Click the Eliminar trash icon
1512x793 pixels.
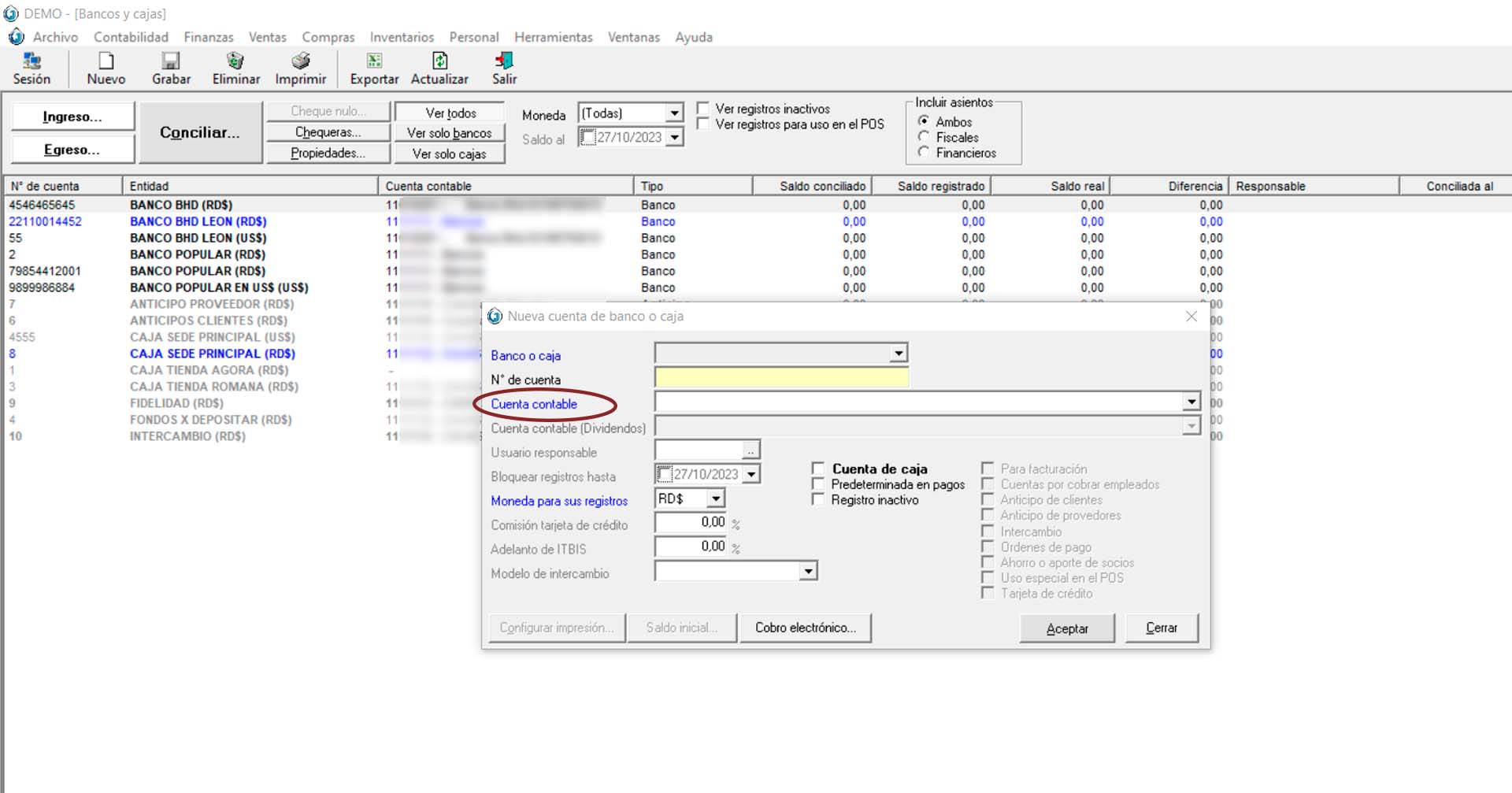click(x=235, y=61)
